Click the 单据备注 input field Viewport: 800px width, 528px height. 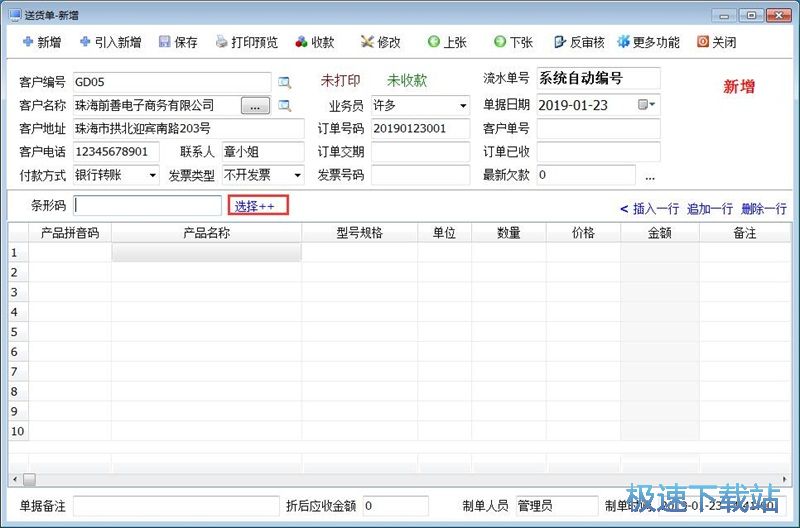[177, 506]
